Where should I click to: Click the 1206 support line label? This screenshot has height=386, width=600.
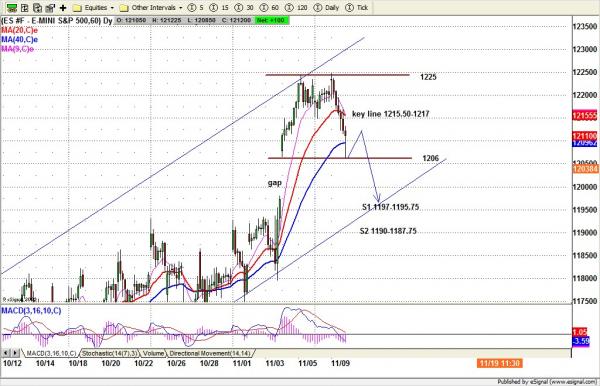[x=430, y=158]
